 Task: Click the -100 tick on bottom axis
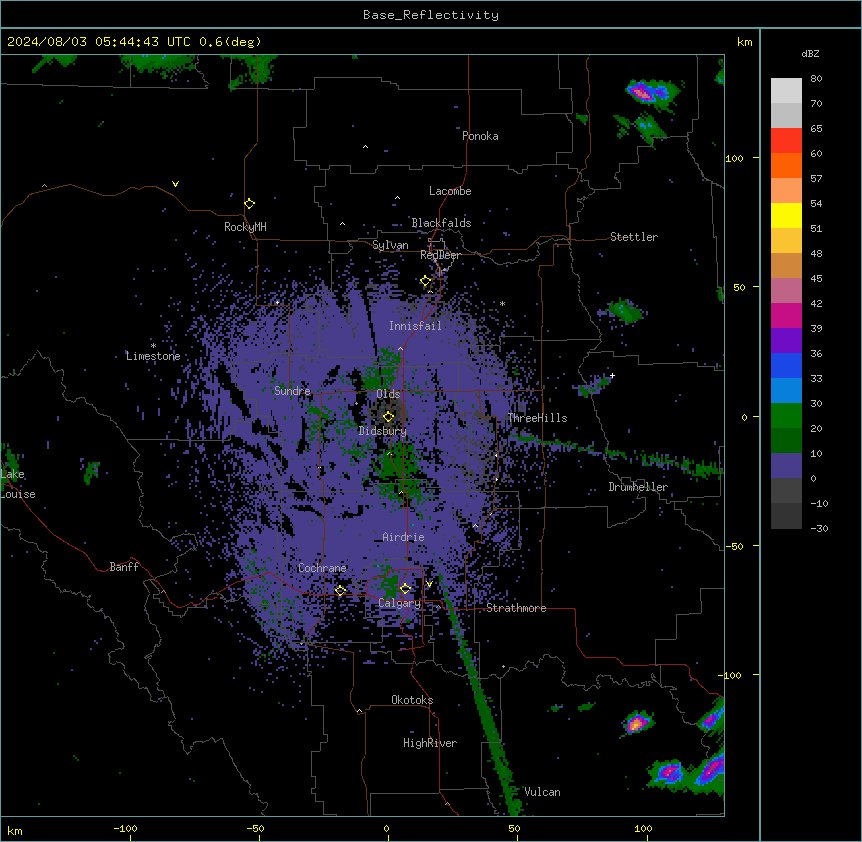(125, 828)
